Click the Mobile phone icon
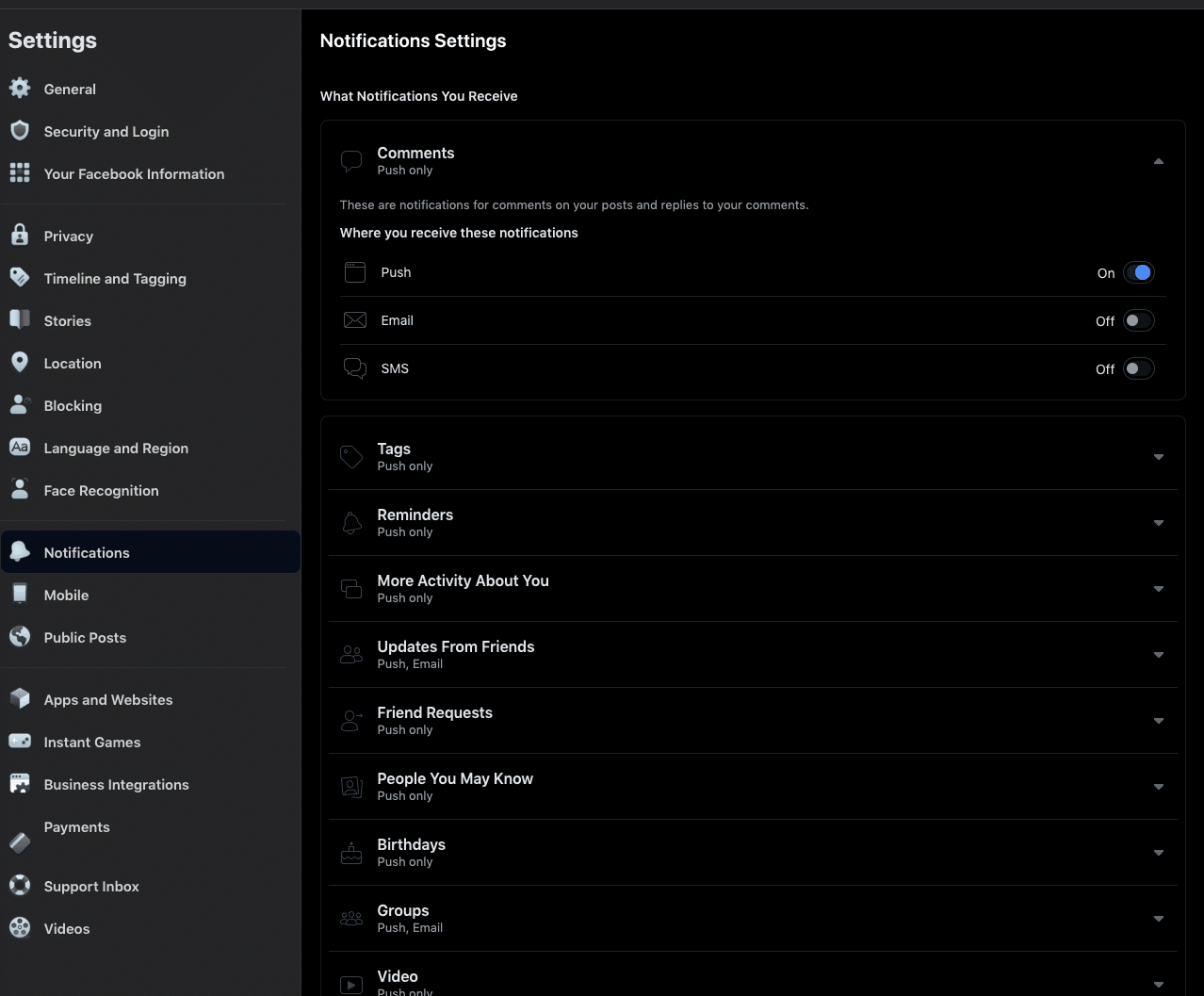This screenshot has width=1204, height=996. click(x=20, y=595)
